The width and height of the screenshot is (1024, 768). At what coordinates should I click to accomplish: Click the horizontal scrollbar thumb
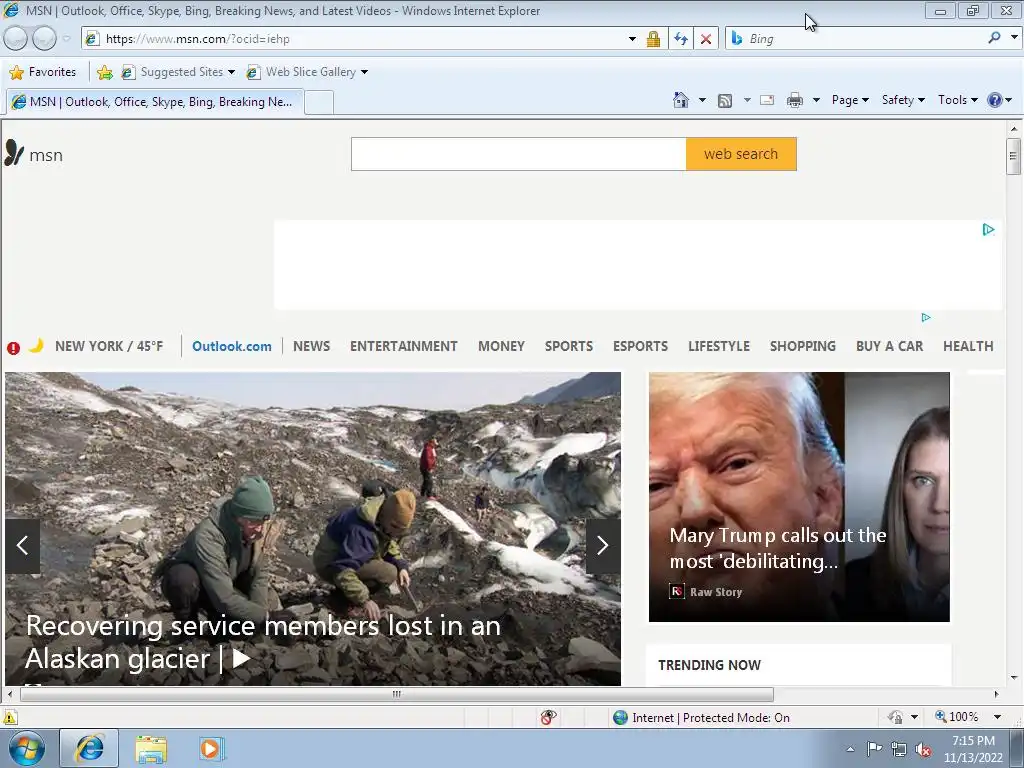[396, 694]
